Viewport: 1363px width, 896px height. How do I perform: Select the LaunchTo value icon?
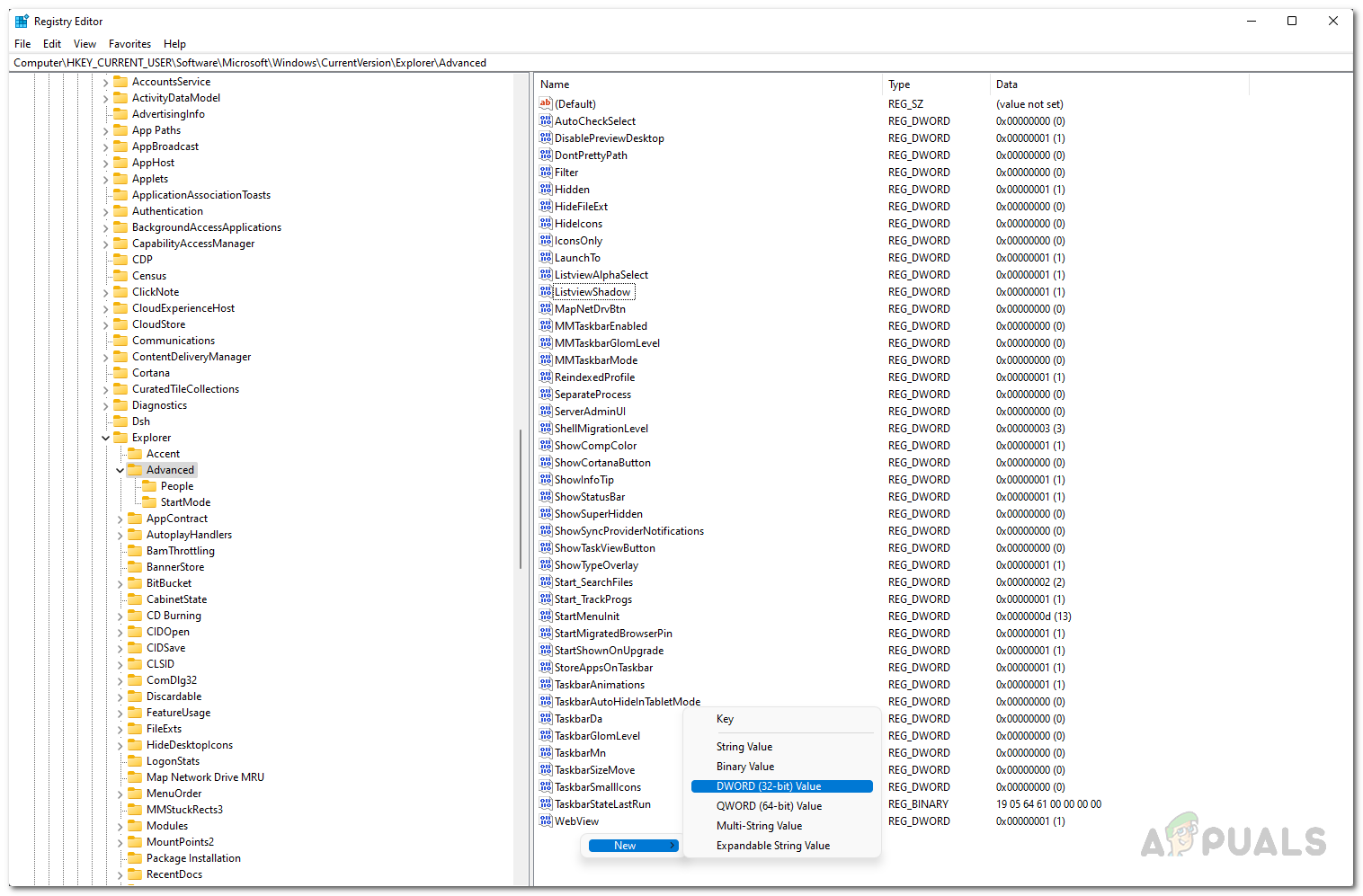545,257
